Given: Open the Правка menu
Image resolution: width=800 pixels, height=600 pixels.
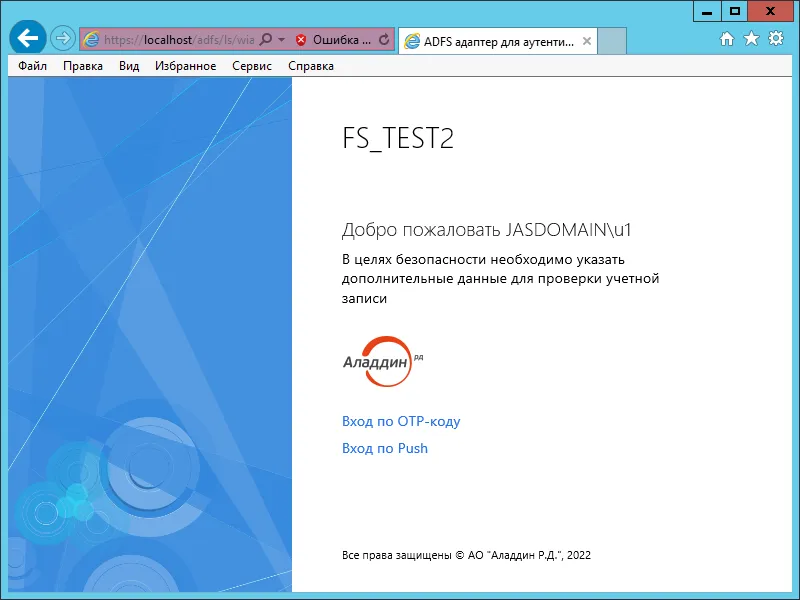Looking at the screenshot, I should pos(83,66).
